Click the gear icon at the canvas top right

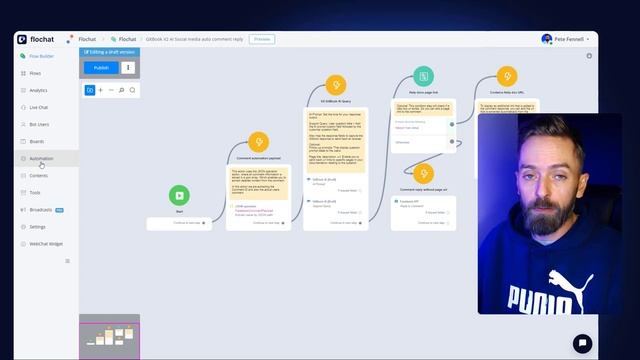pyautogui.click(x=589, y=56)
